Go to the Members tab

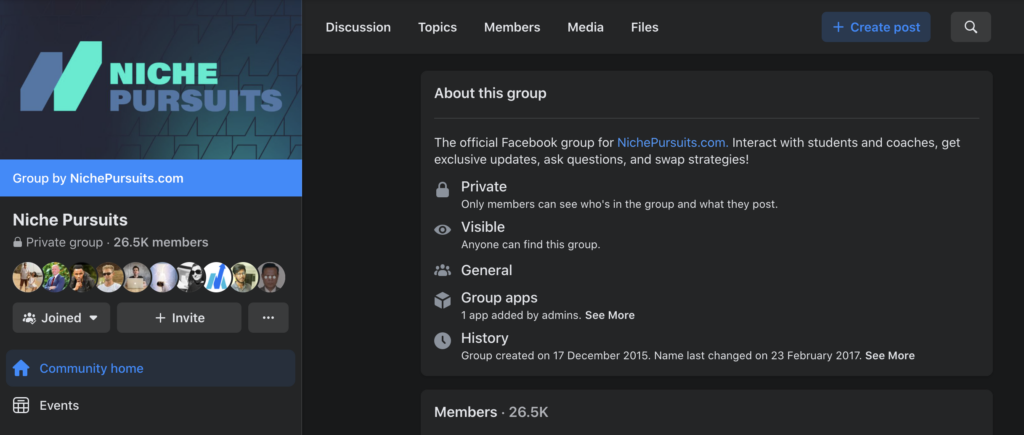pyautogui.click(x=512, y=27)
